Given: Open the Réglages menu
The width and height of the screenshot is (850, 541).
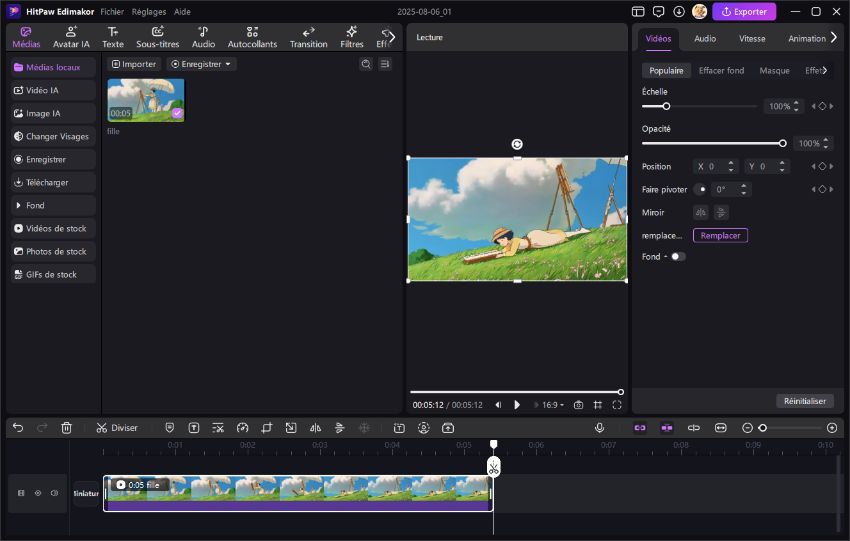Looking at the screenshot, I should coord(149,11).
